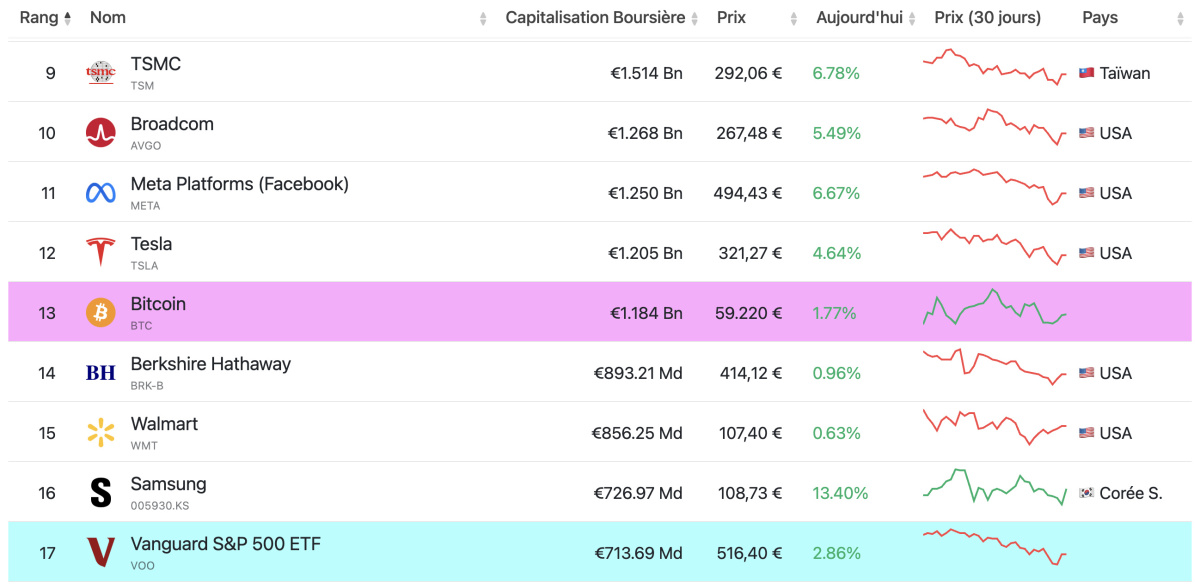Viewport: 1200px width, 588px height.
Task: Sort table by Rang column
Action: [x=45, y=17]
